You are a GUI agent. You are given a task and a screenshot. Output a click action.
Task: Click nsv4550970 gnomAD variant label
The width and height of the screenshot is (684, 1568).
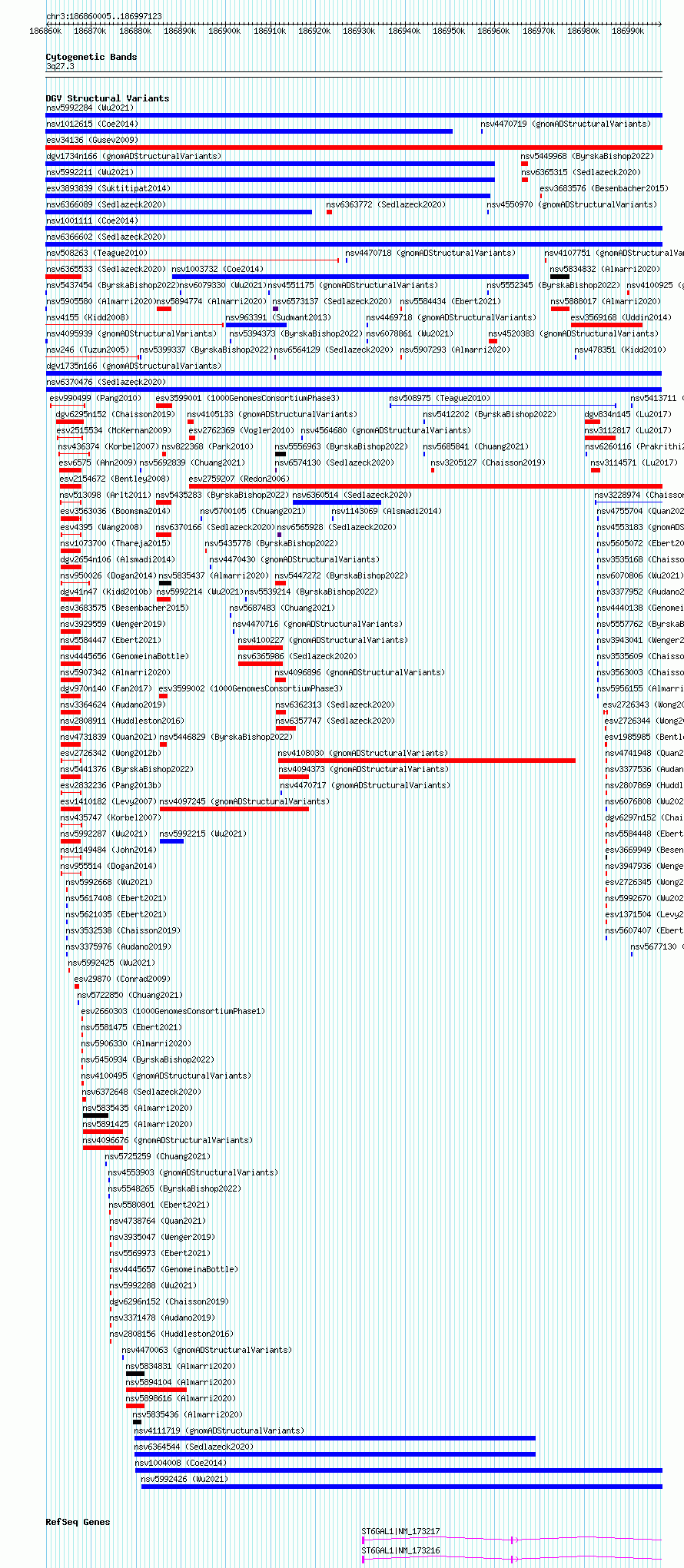pos(572,204)
